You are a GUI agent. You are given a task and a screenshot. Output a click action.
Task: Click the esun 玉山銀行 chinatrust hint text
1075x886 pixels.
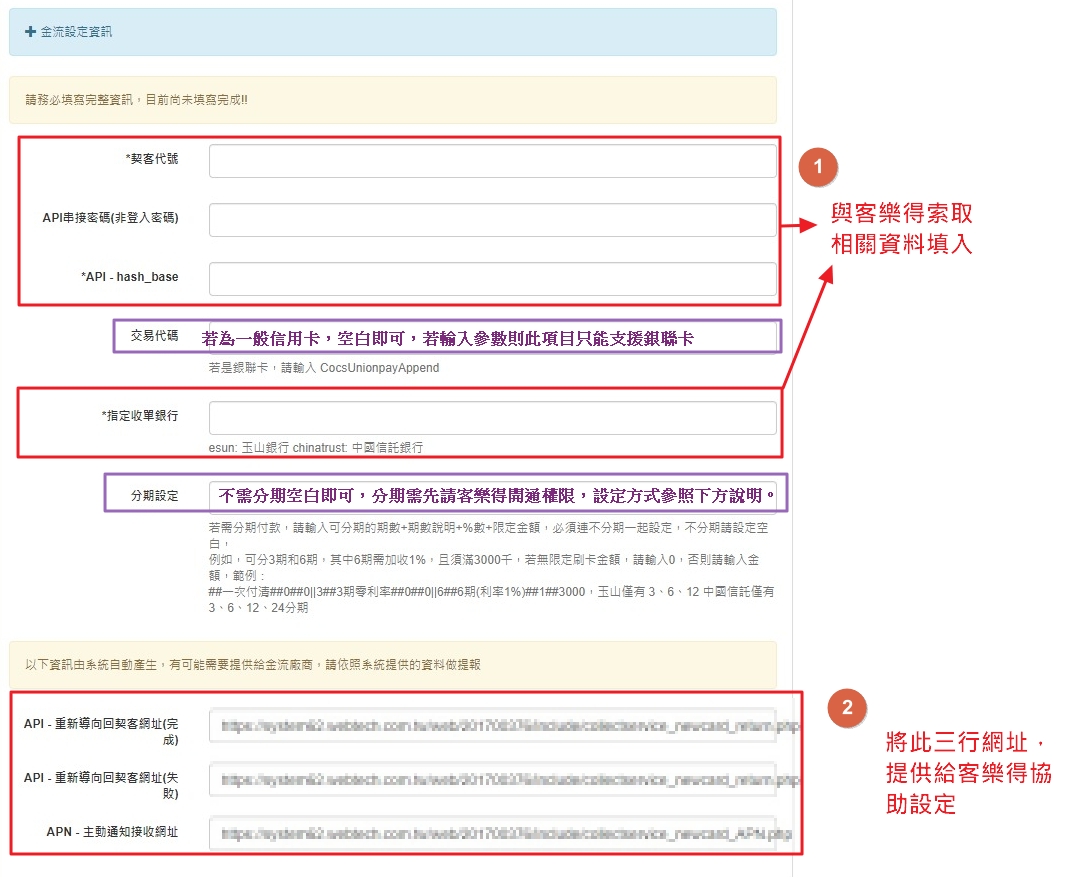point(322,448)
